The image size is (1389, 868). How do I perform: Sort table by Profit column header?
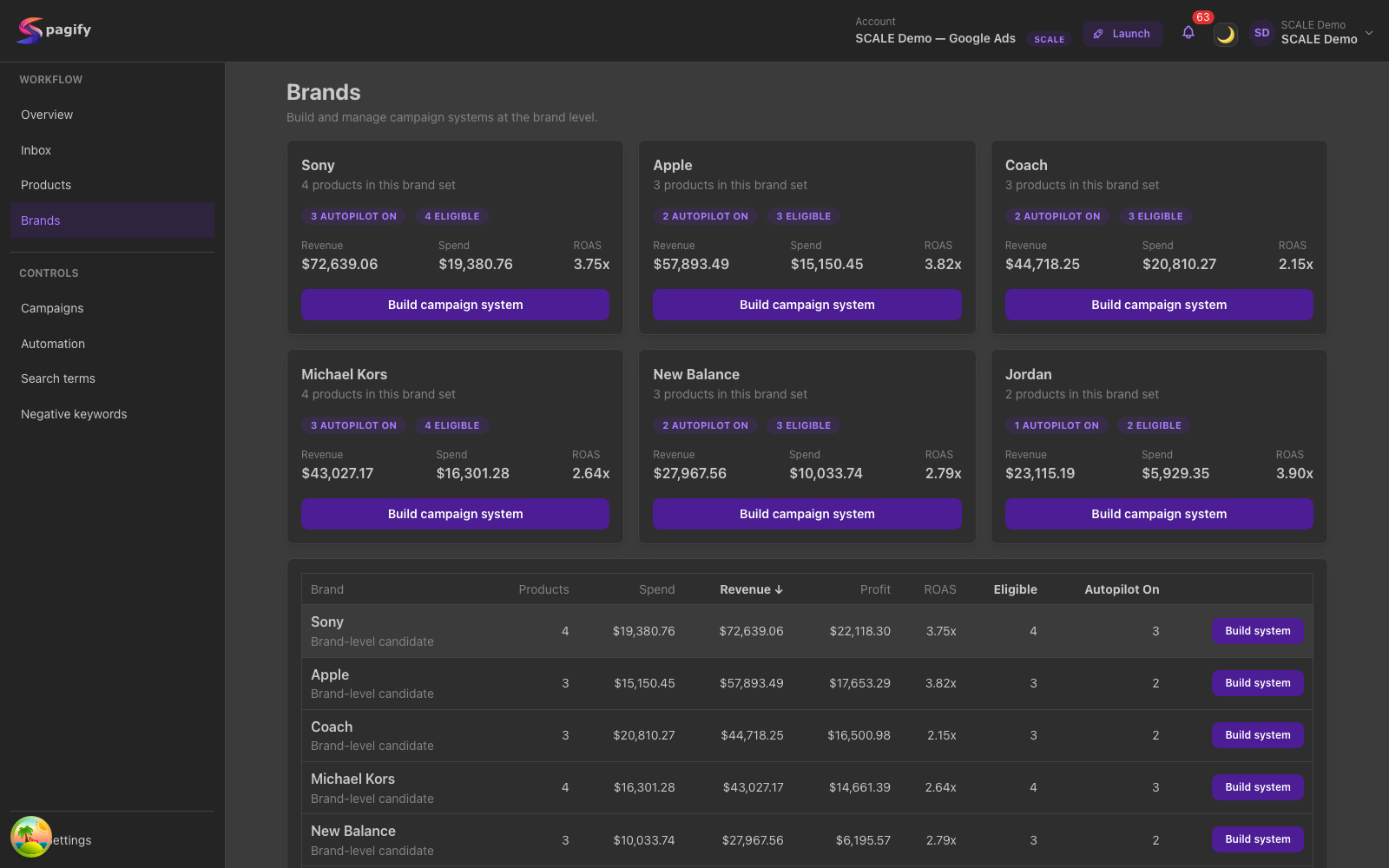[875, 589]
